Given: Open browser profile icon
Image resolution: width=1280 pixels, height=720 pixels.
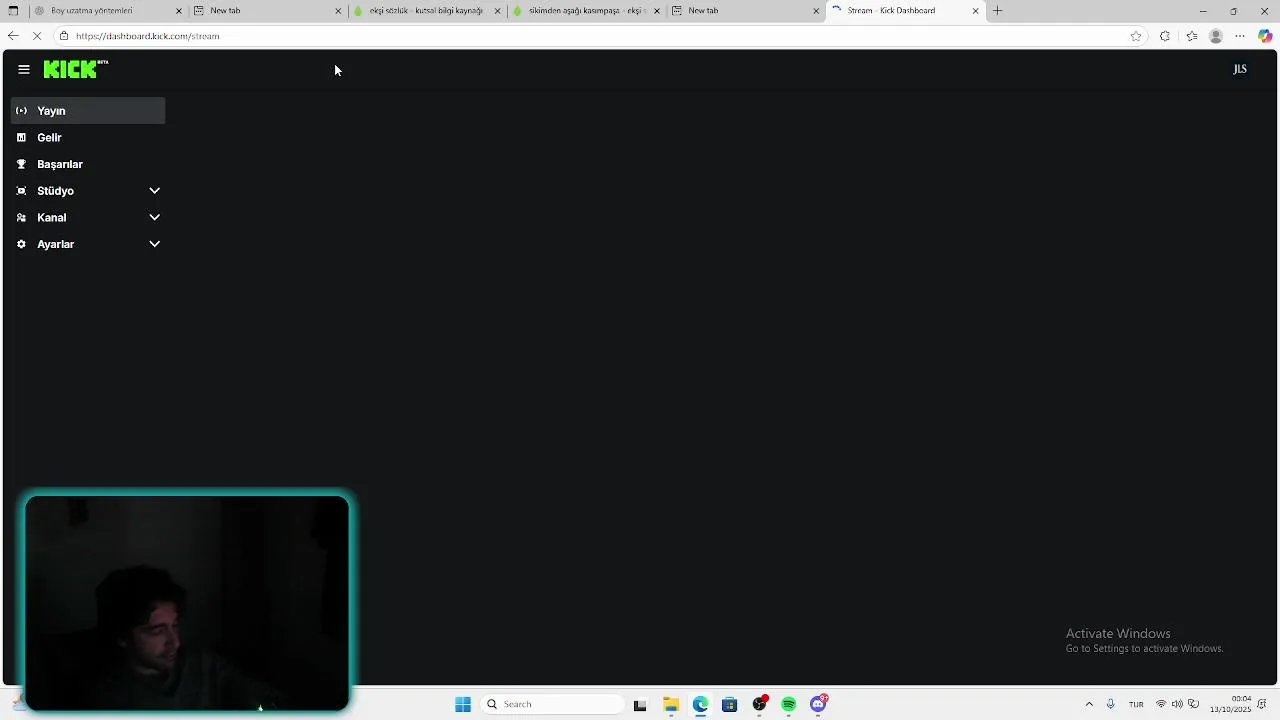Looking at the screenshot, I should (1216, 36).
